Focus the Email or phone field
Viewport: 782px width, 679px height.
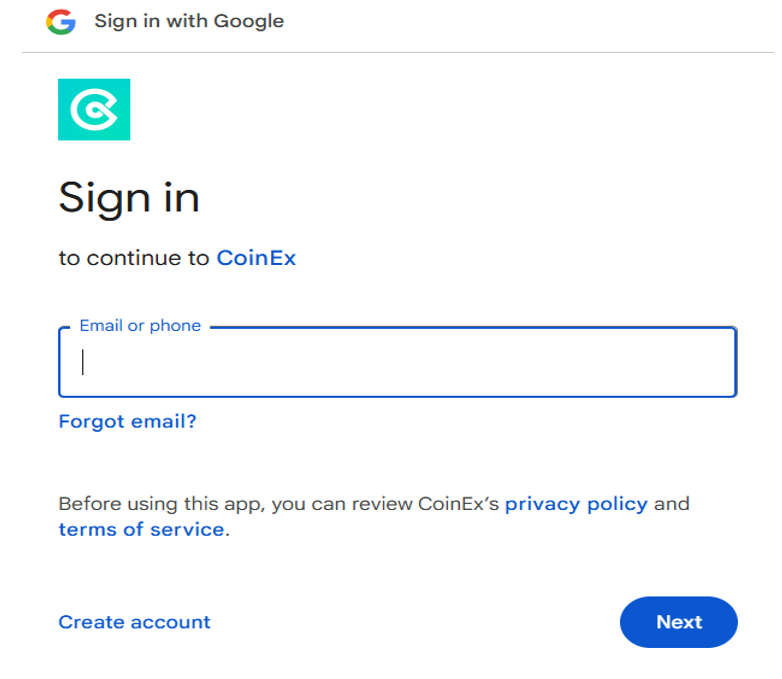coord(397,362)
